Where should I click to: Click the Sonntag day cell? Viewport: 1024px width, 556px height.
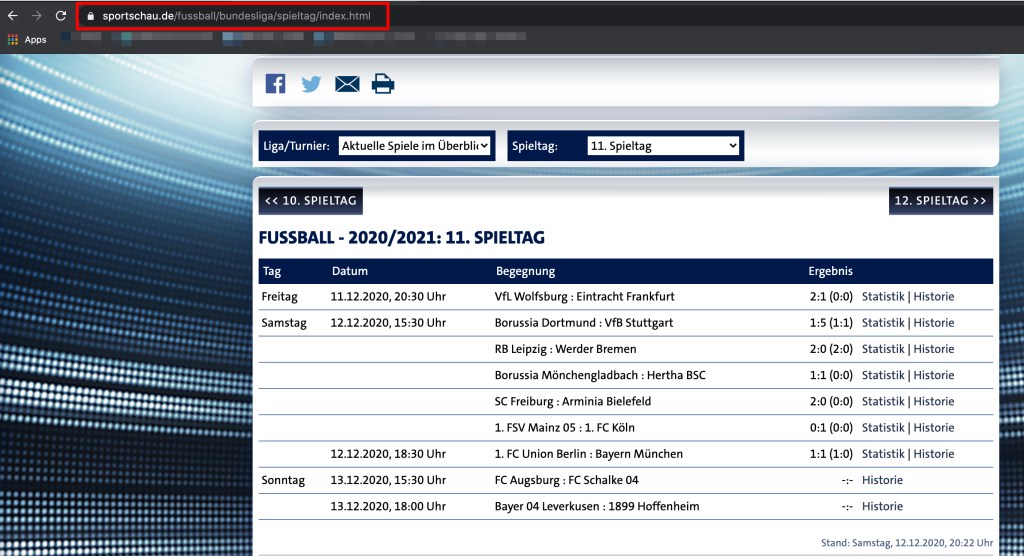tap(283, 480)
